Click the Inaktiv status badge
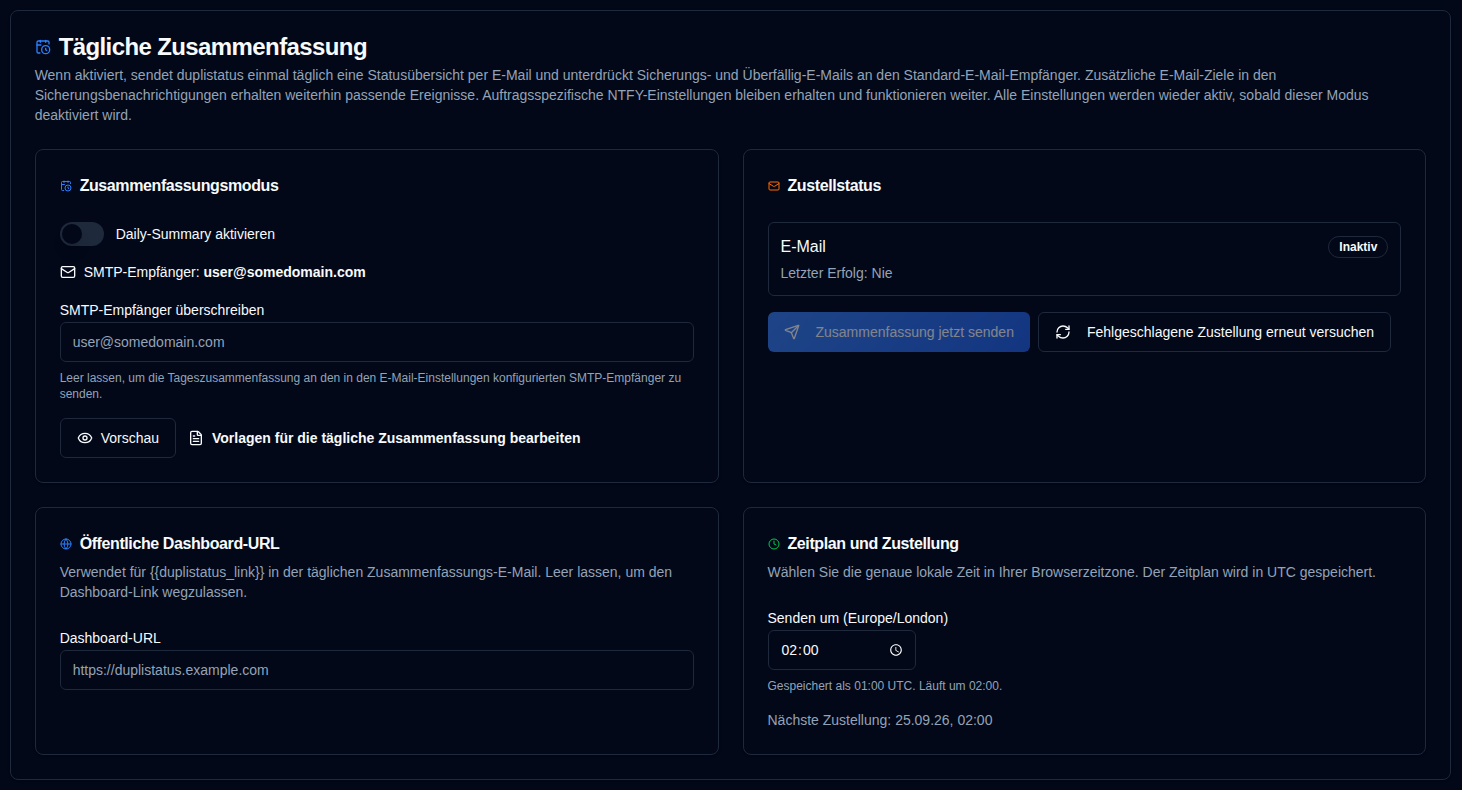Screen dimensions: 1462x790 point(1358,247)
